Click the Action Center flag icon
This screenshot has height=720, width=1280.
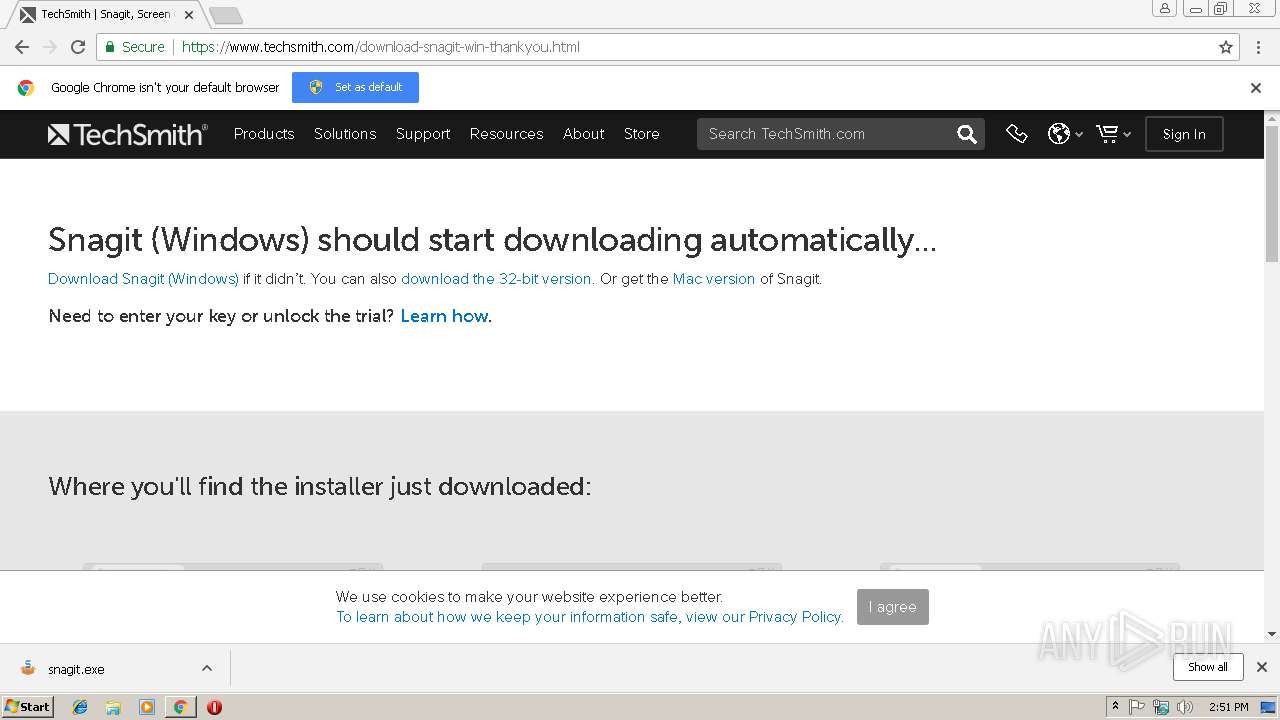pyautogui.click(x=1137, y=707)
